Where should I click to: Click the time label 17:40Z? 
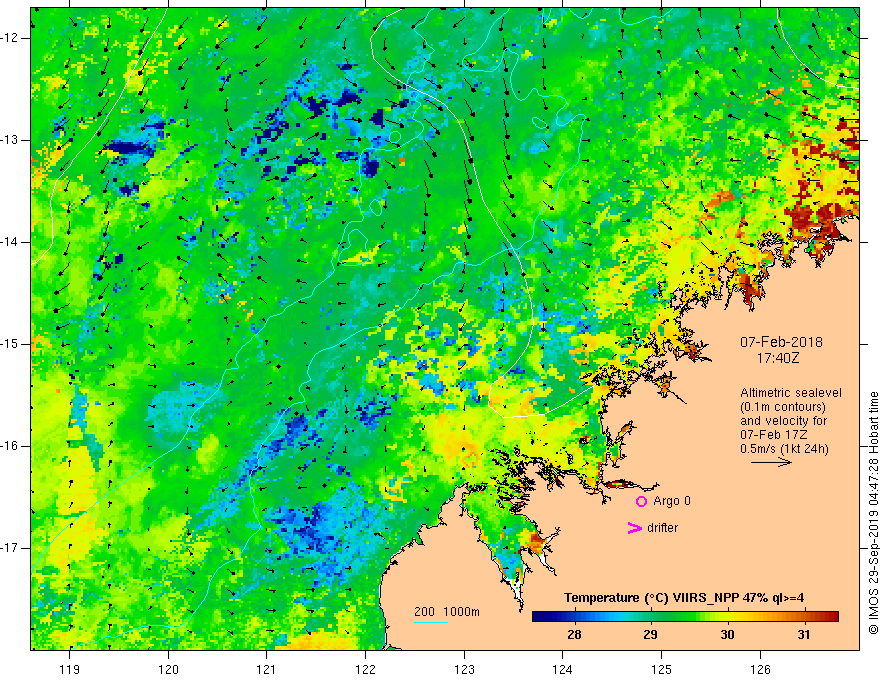(778, 358)
